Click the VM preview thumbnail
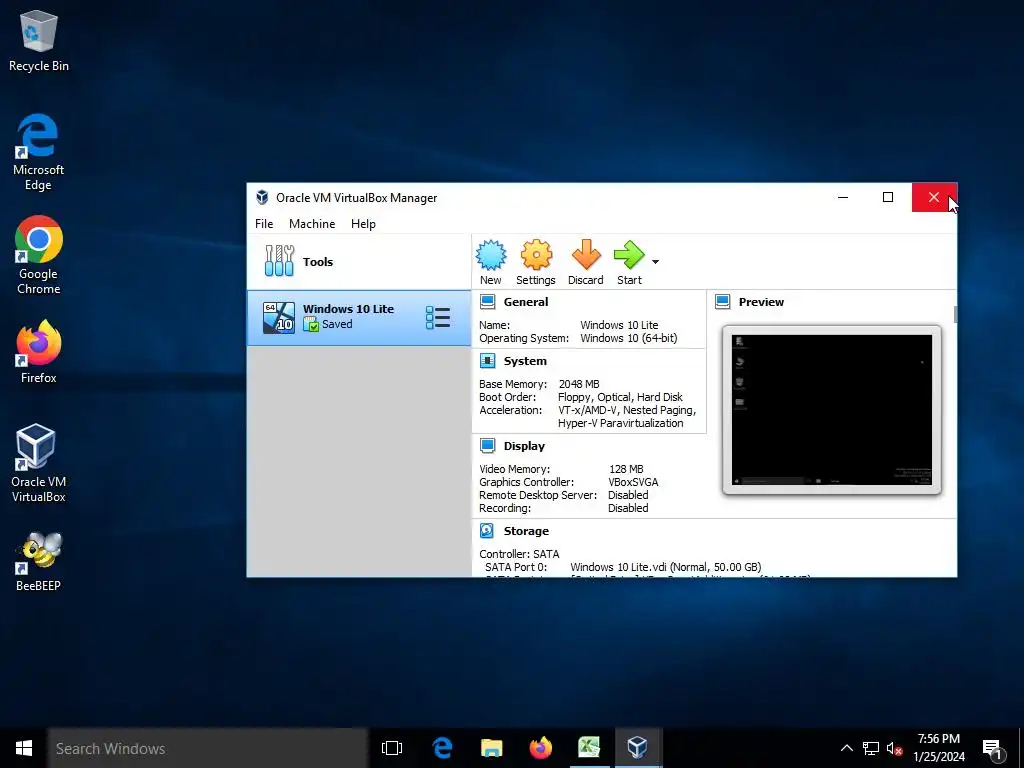Image resolution: width=1024 pixels, height=768 pixels. [x=831, y=409]
